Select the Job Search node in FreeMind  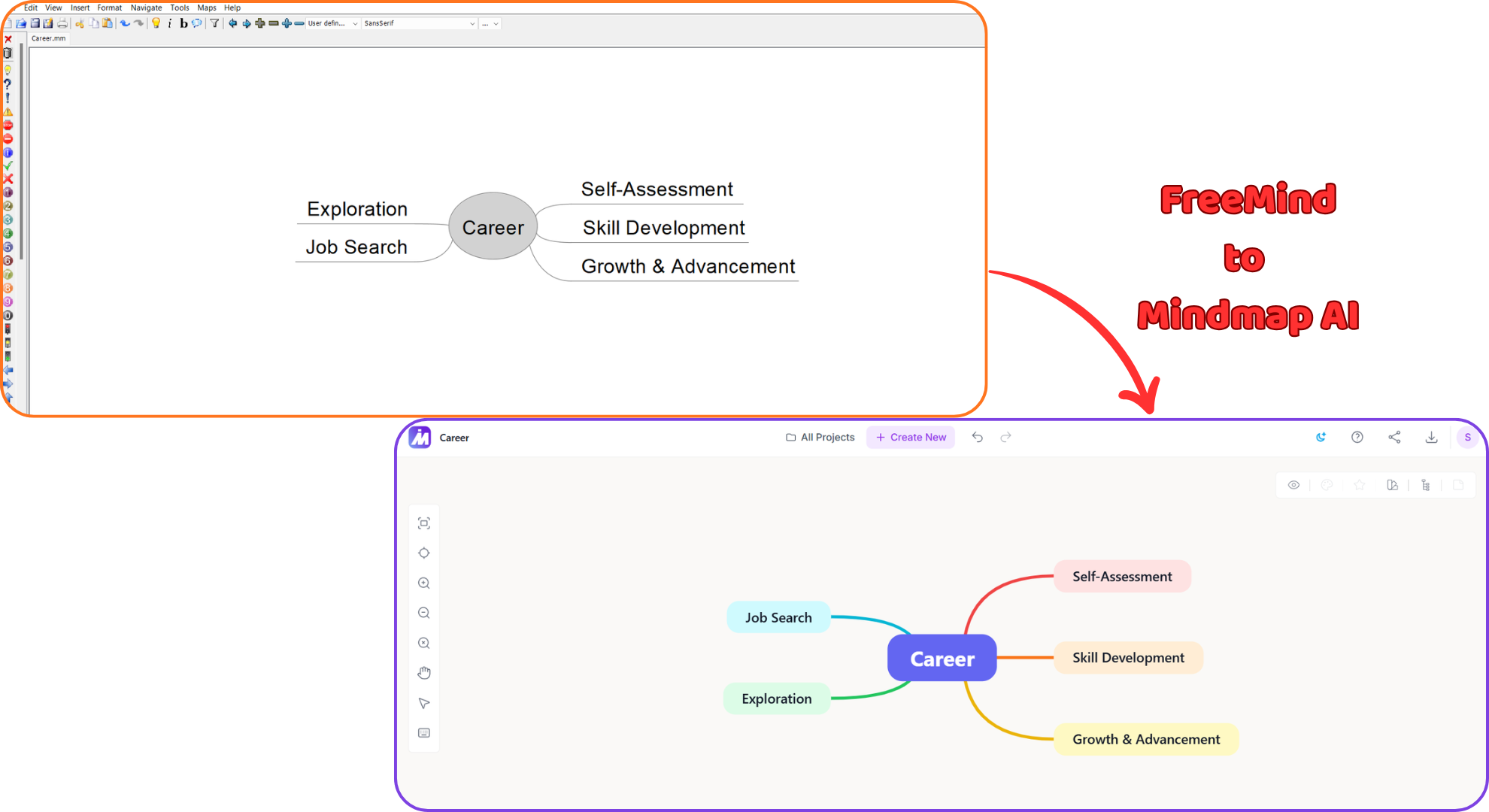point(356,247)
